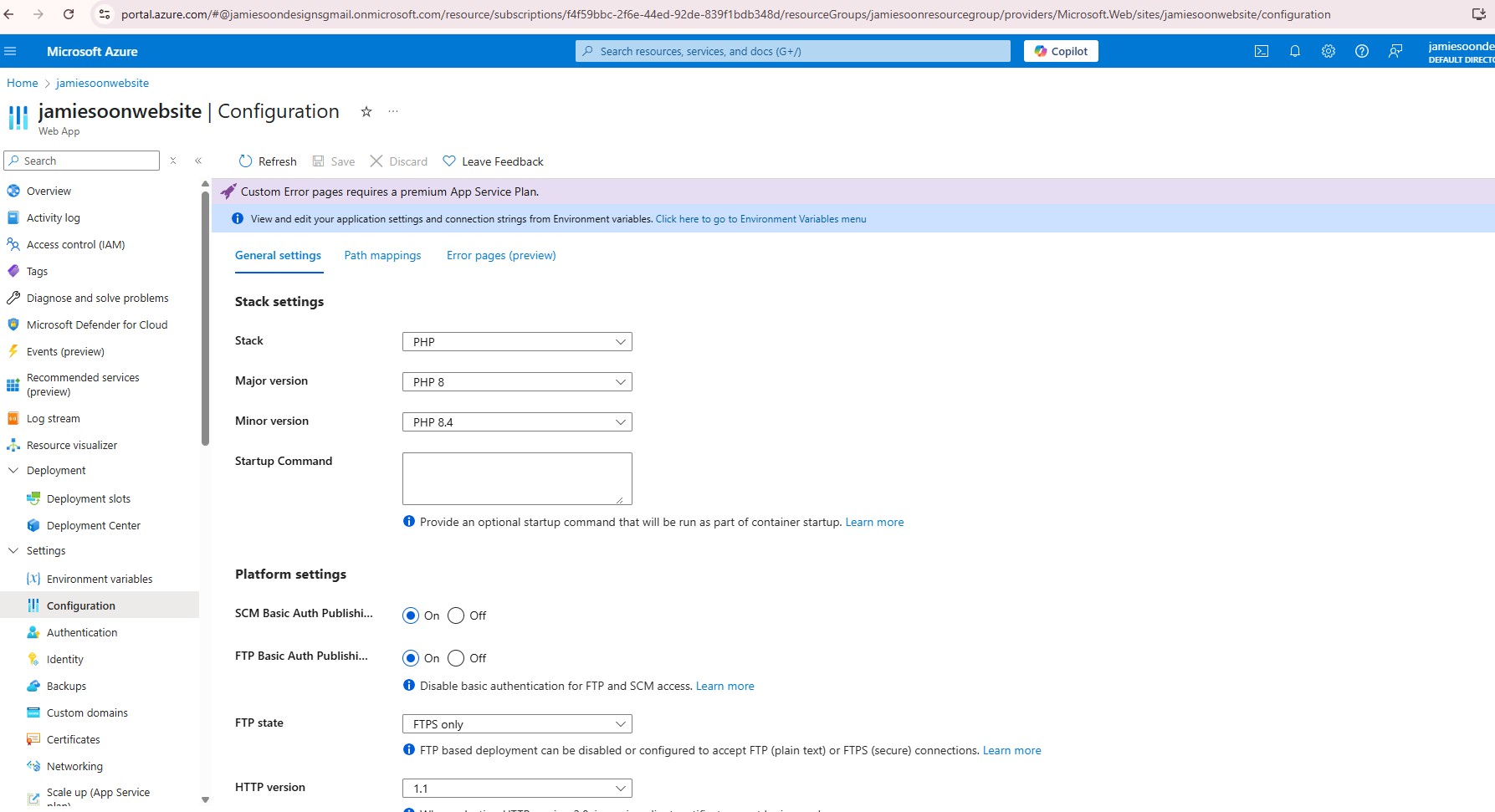Click the Events lightning bolt icon

pyautogui.click(x=13, y=351)
